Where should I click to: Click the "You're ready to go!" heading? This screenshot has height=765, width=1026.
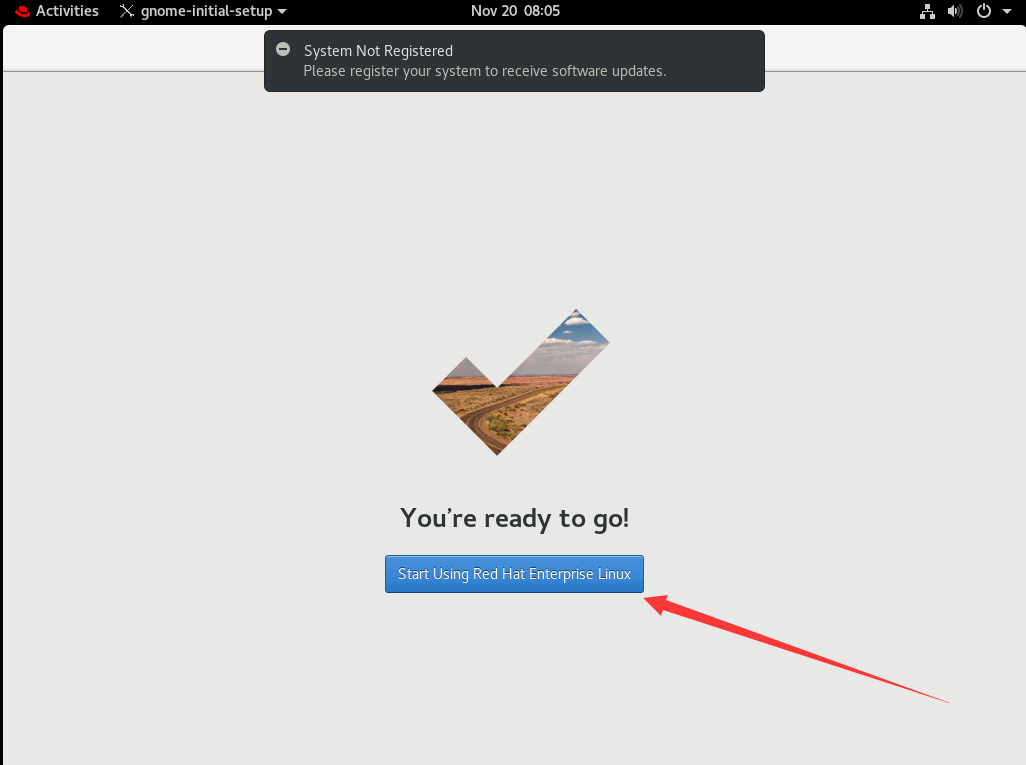point(514,518)
